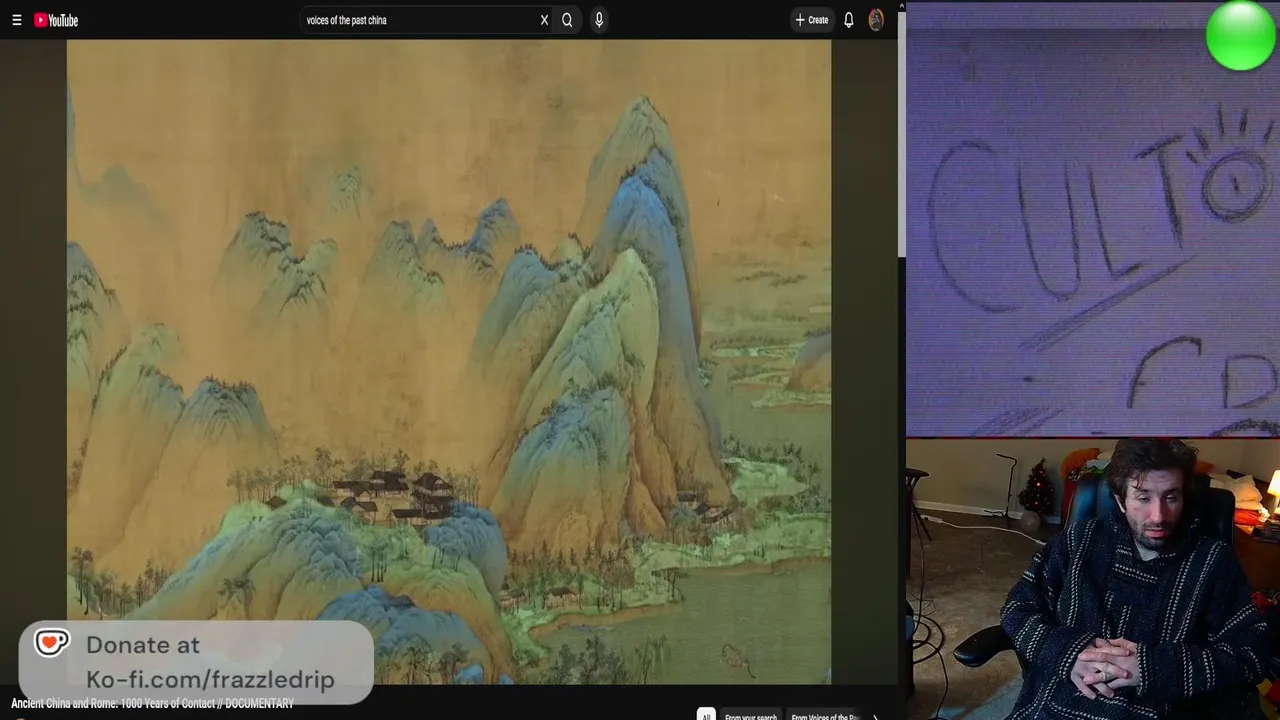Open the YouTube hamburger guide menu
This screenshot has width=1280, height=720.
pyautogui.click(x=17, y=20)
